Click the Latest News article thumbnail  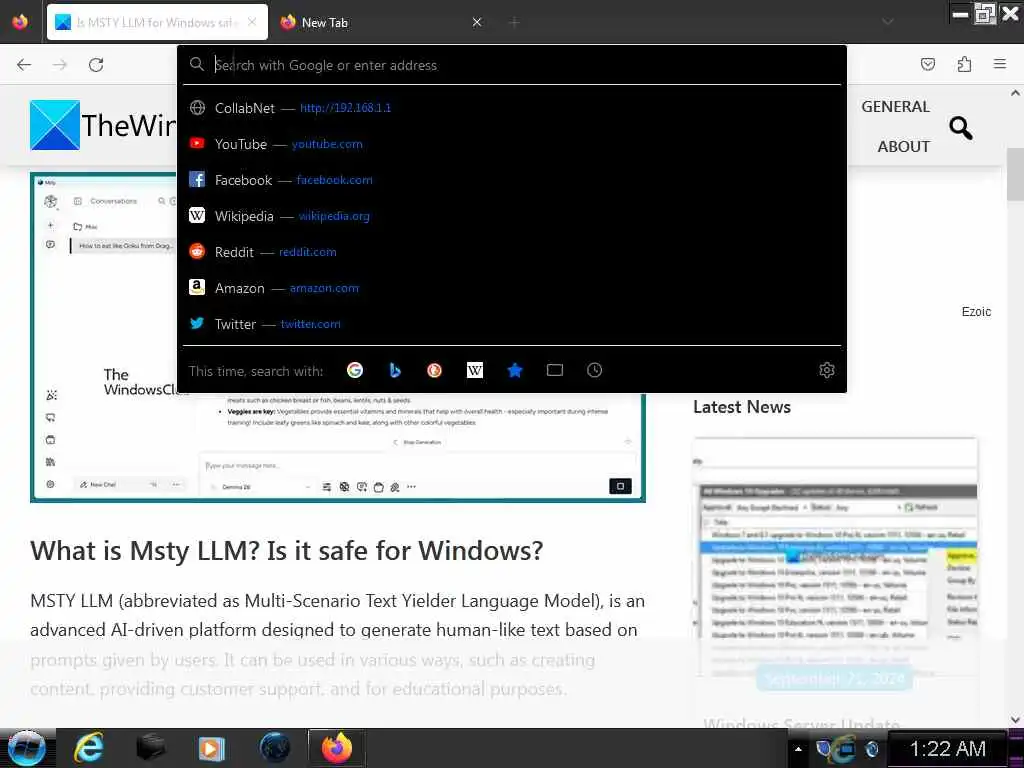(835, 558)
